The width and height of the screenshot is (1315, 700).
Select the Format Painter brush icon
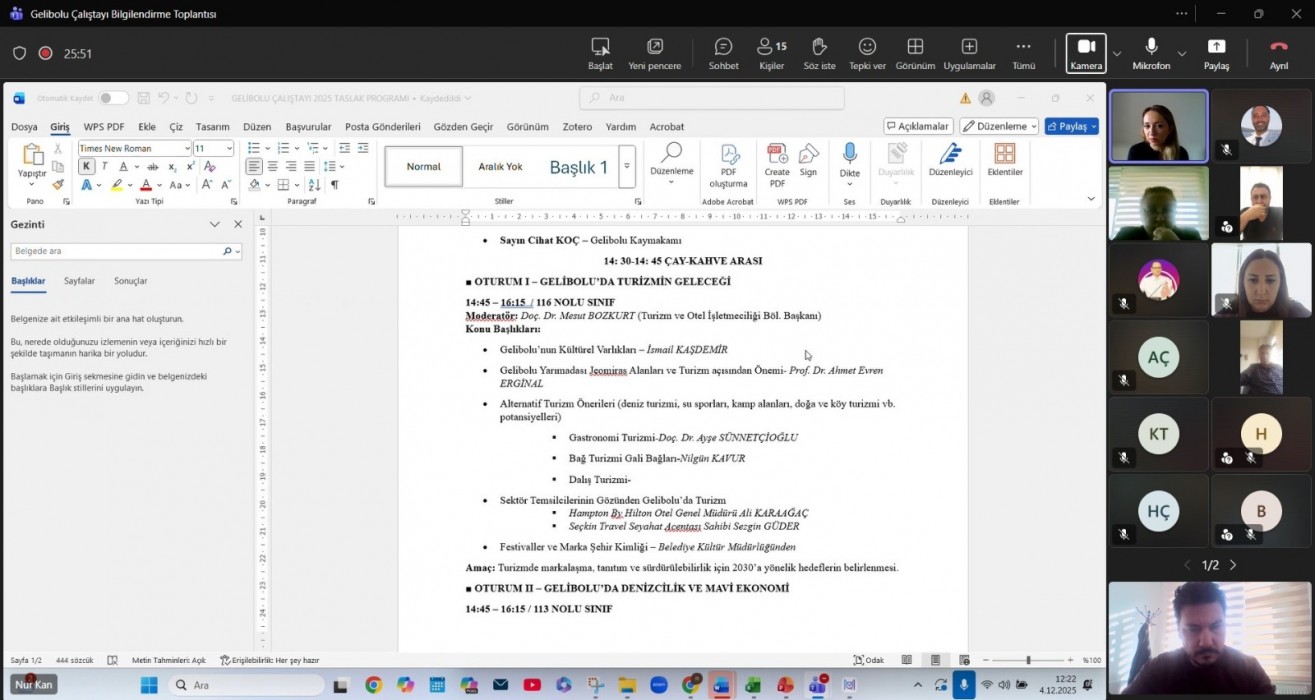pyautogui.click(x=58, y=185)
